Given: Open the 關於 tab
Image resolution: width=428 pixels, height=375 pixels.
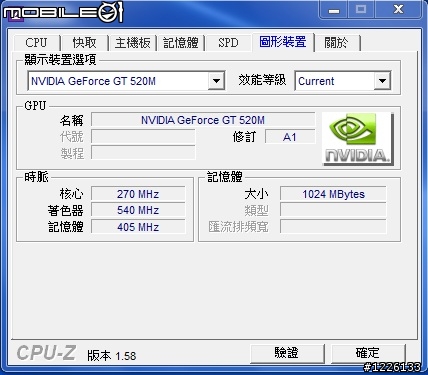Looking at the screenshot, I should 336,43.
